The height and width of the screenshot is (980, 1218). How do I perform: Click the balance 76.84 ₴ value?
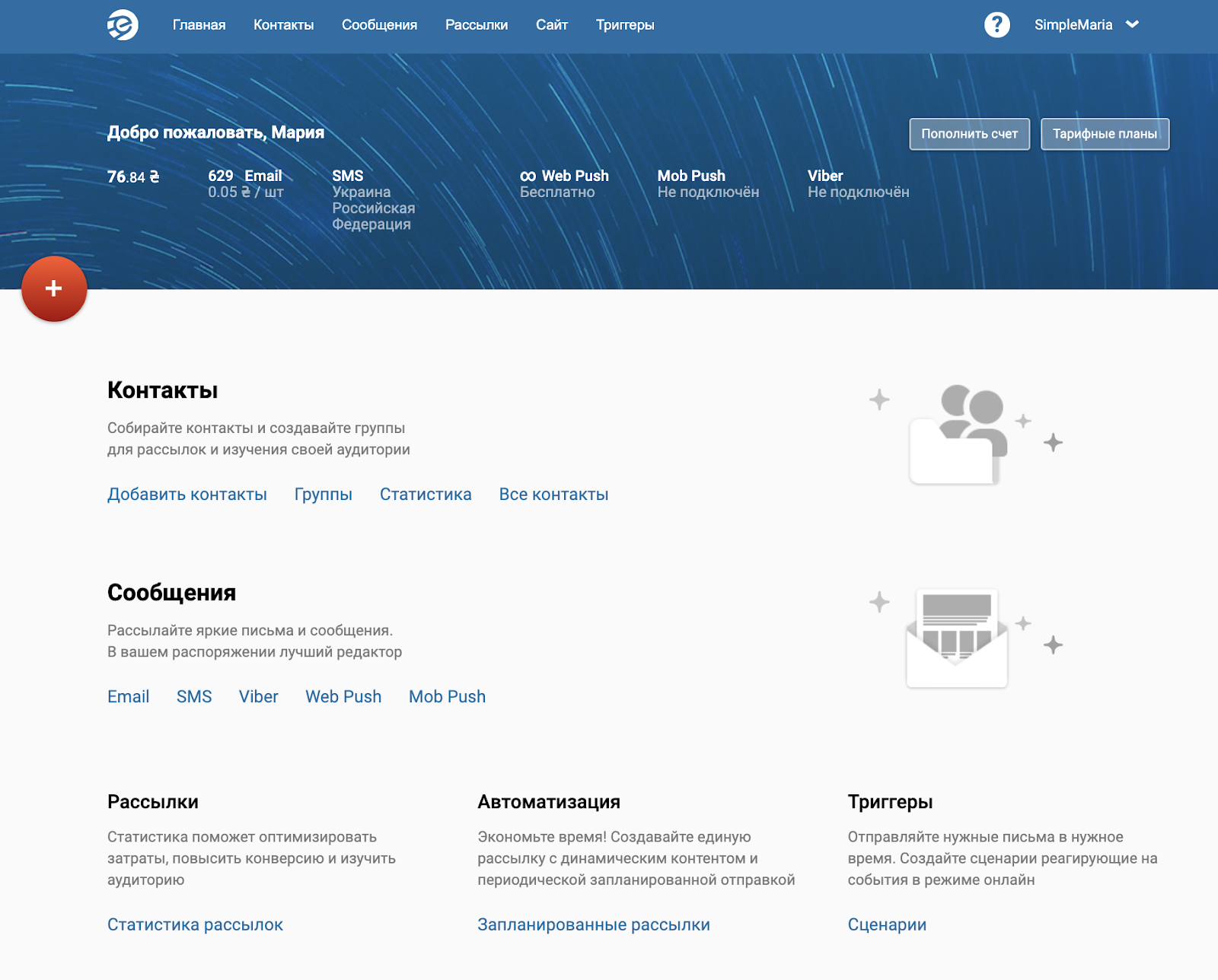pos(133,177)
